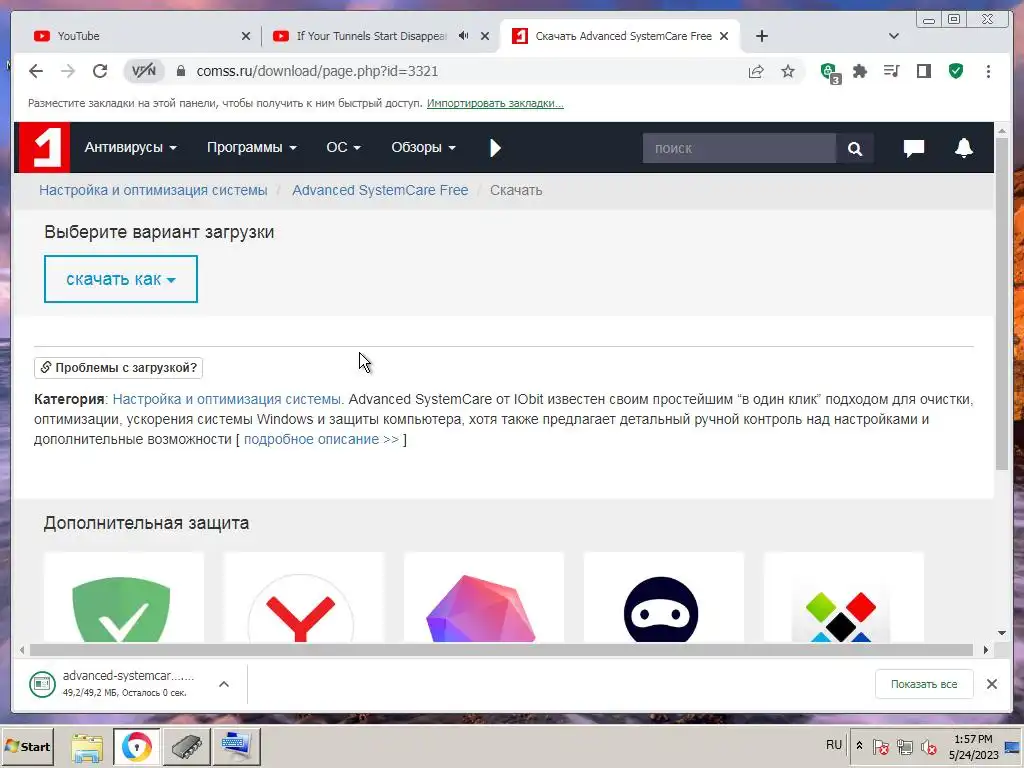Click the forward navigation arrow

[x=68, y=71]
